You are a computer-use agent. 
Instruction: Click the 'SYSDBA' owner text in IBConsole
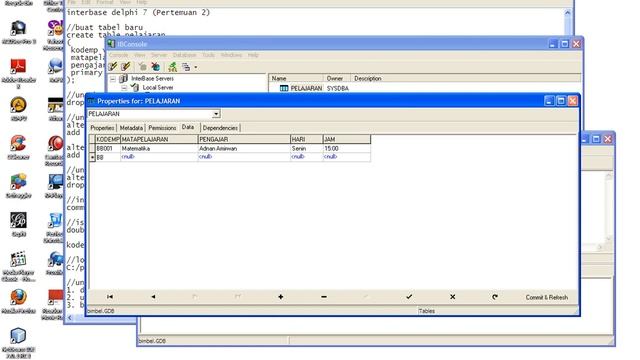click(338, 88)
